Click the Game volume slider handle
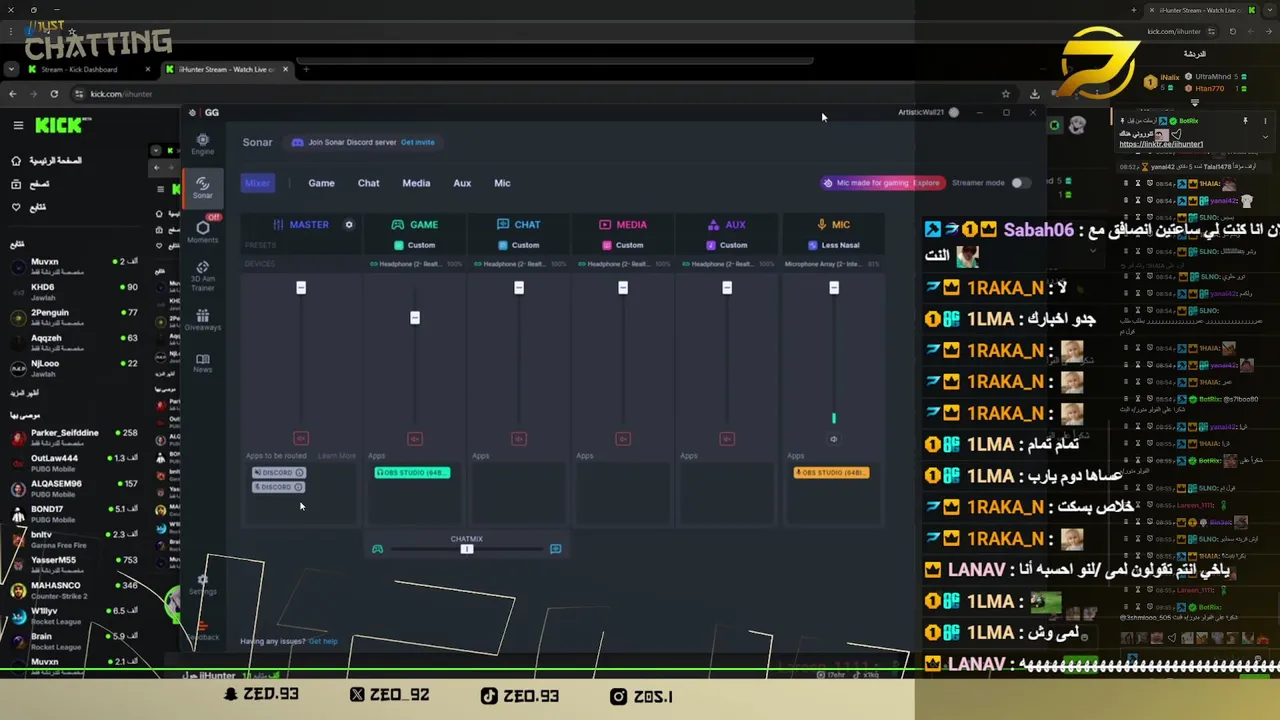Viewport: 1280px width, 720px height. pyautogui.click(x=415, y=318)
